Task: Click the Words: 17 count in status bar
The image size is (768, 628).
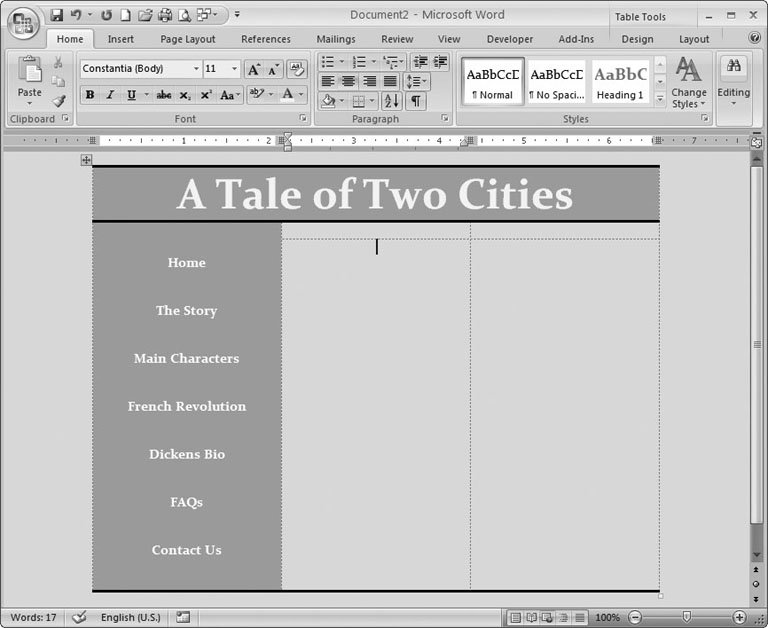Action: pyautogui.click(x=31, y=618)
